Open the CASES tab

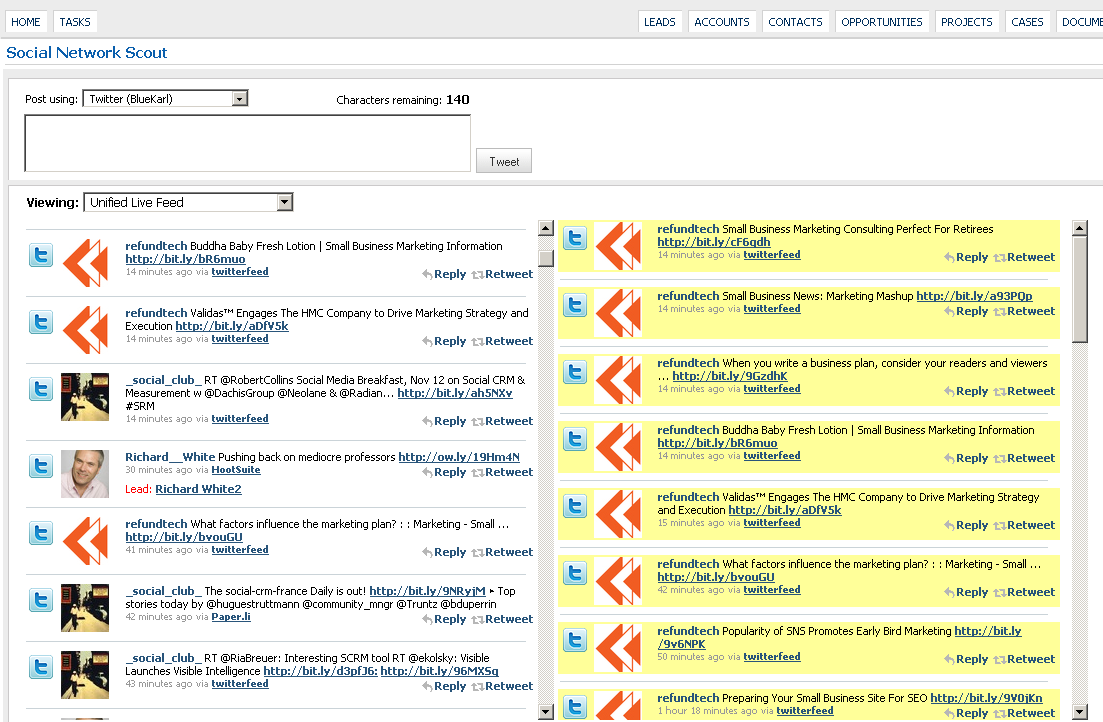(x=1028, y=22)
